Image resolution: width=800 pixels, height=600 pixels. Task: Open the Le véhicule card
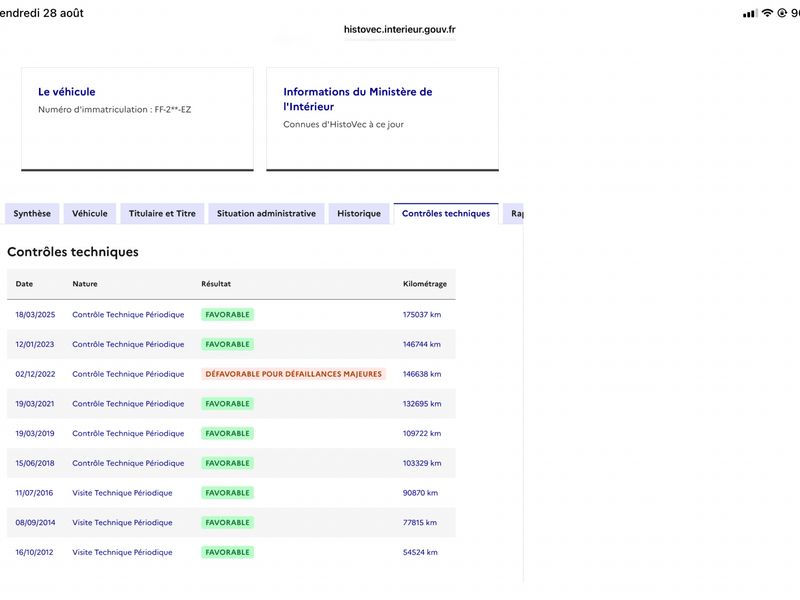point(137,119)
